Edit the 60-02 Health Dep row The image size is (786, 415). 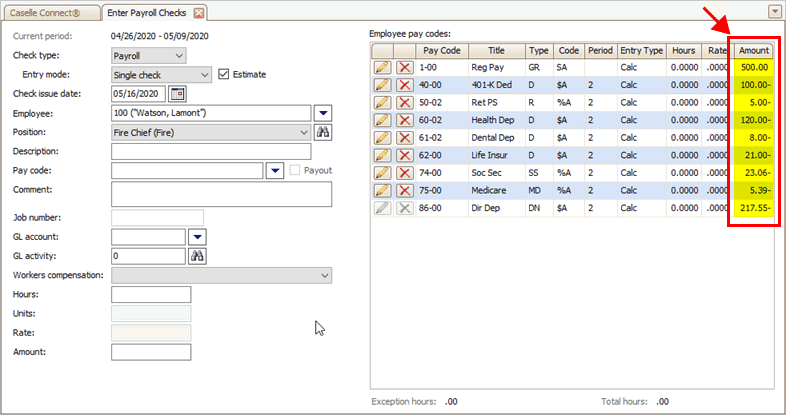[x=382, y=120]
